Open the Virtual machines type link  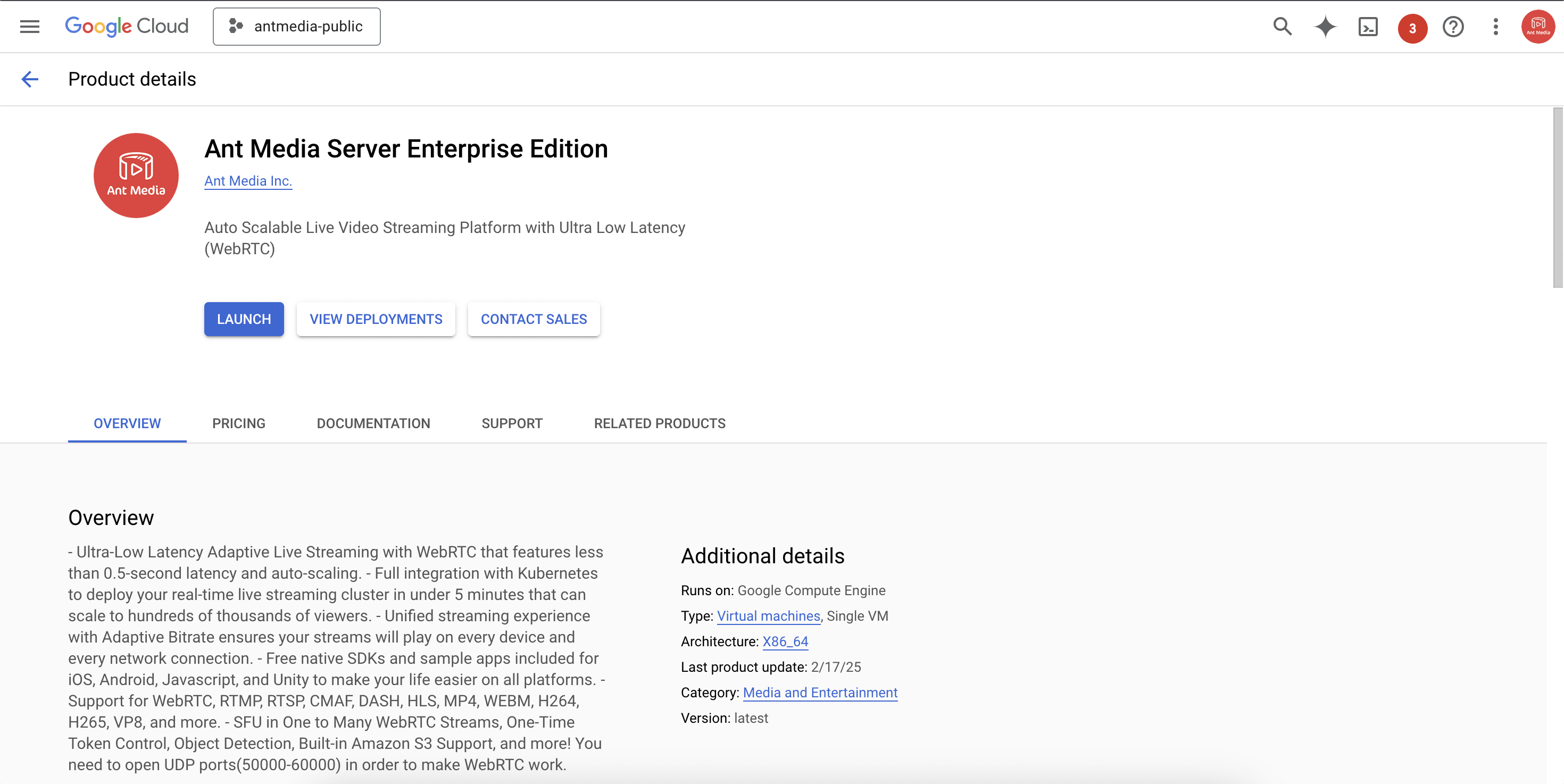coord(768,616)
